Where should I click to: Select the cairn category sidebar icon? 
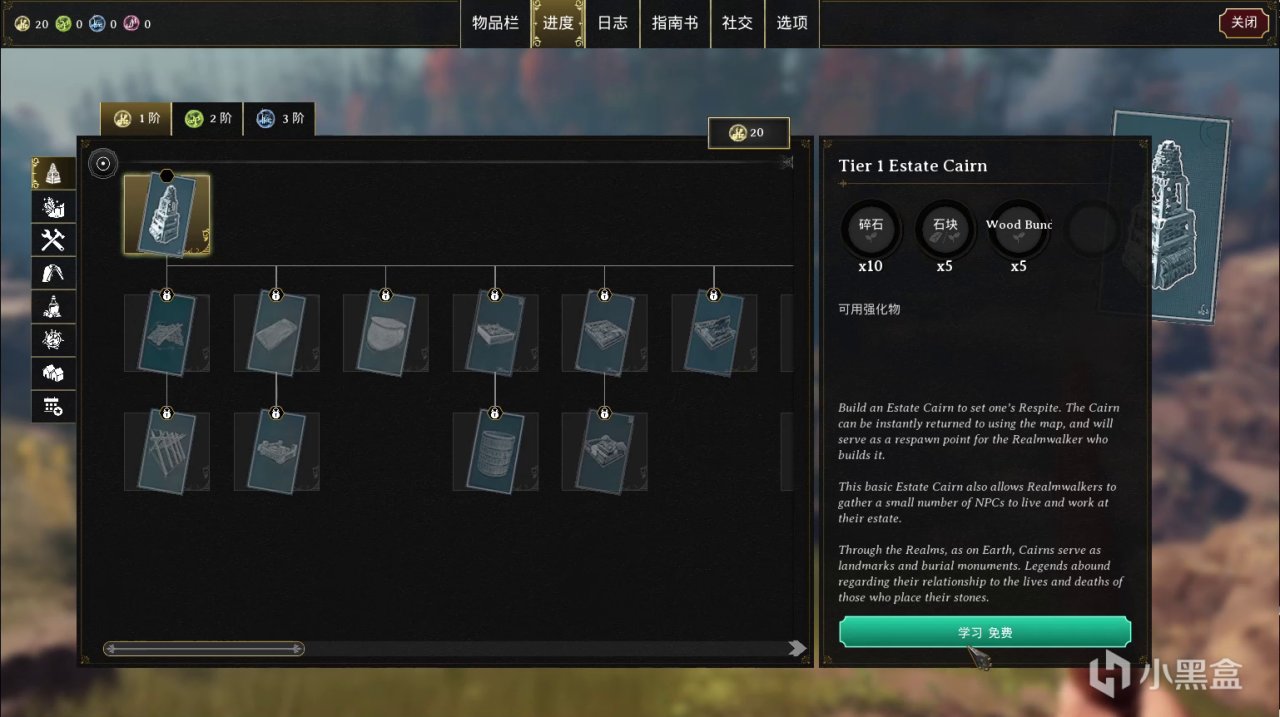click(x=54, y=174)
